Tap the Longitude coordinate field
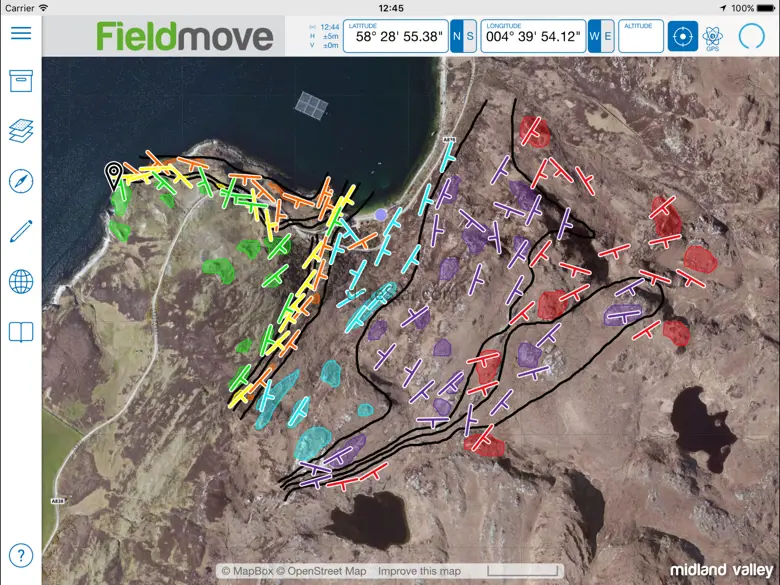Viewport: 780px width, 585px height. (533, 36)
